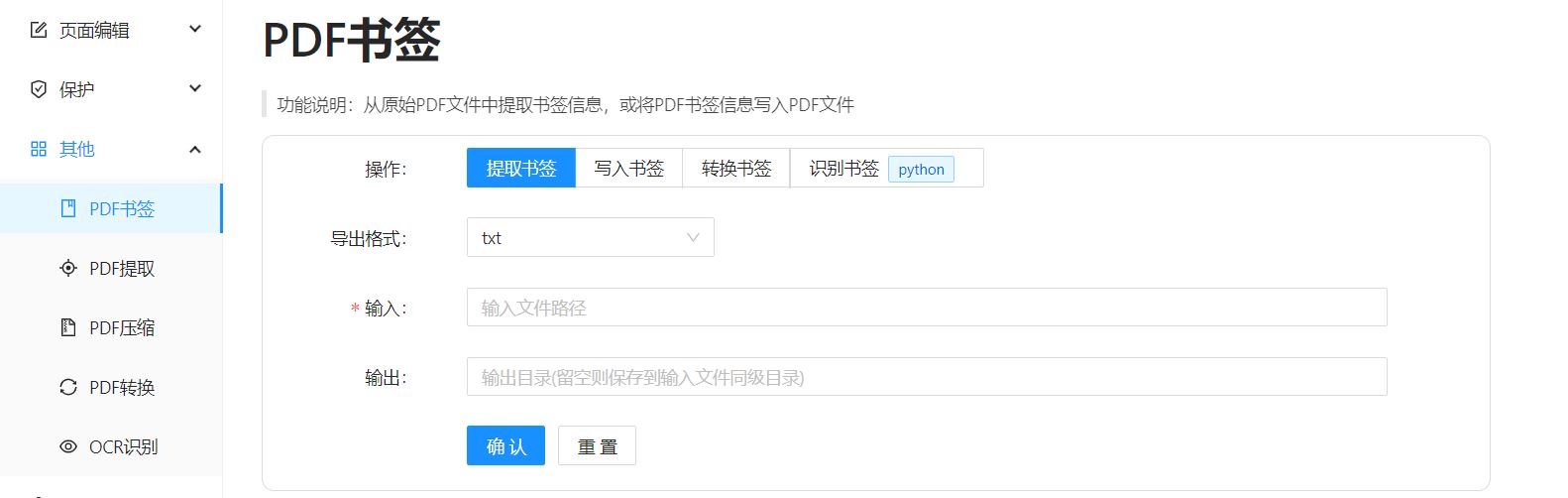This screenshot has height=498, width=1568.
Task: Click the 确认 confirm button
Action: click(x=505, y=446)
